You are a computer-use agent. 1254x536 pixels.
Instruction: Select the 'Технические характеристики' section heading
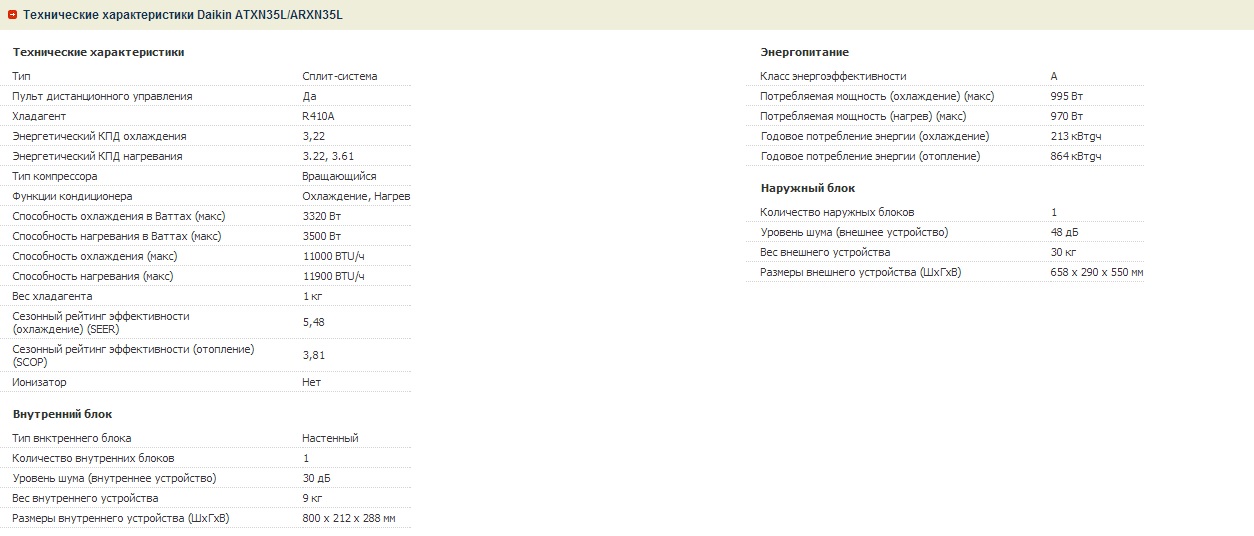tap(98, 52)
